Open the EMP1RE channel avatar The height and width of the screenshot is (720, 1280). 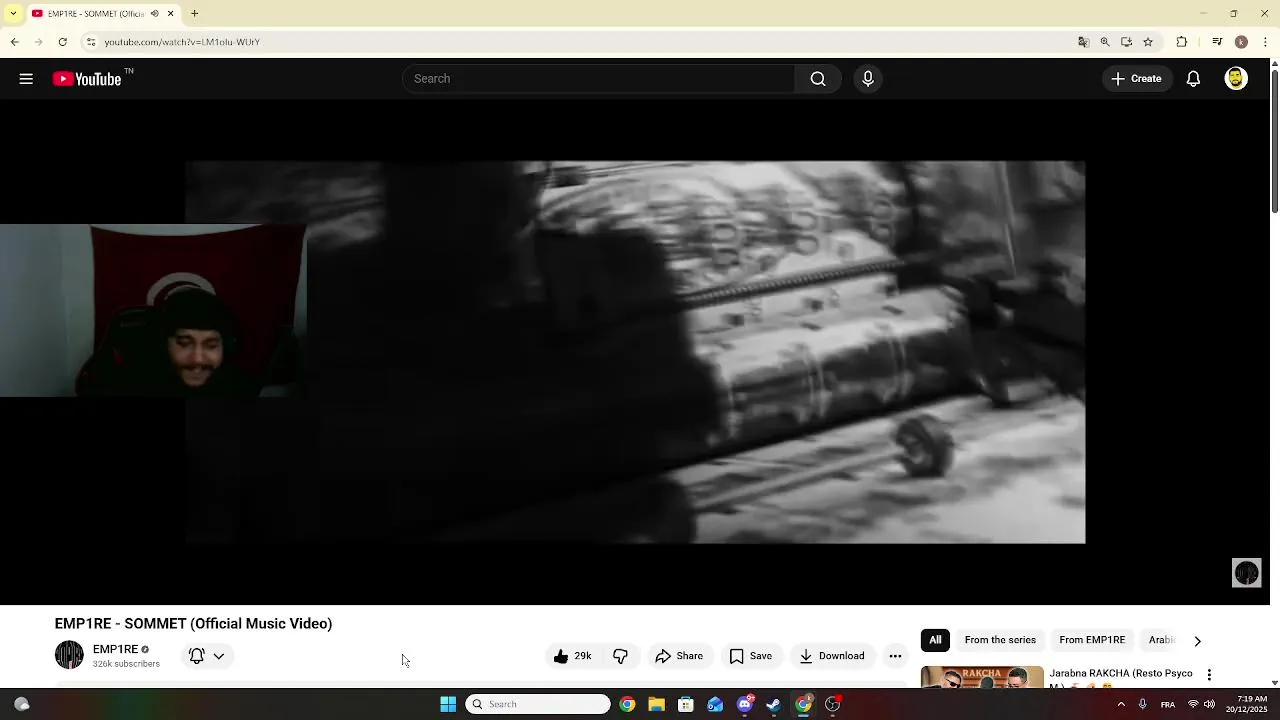tap(69, 655)
